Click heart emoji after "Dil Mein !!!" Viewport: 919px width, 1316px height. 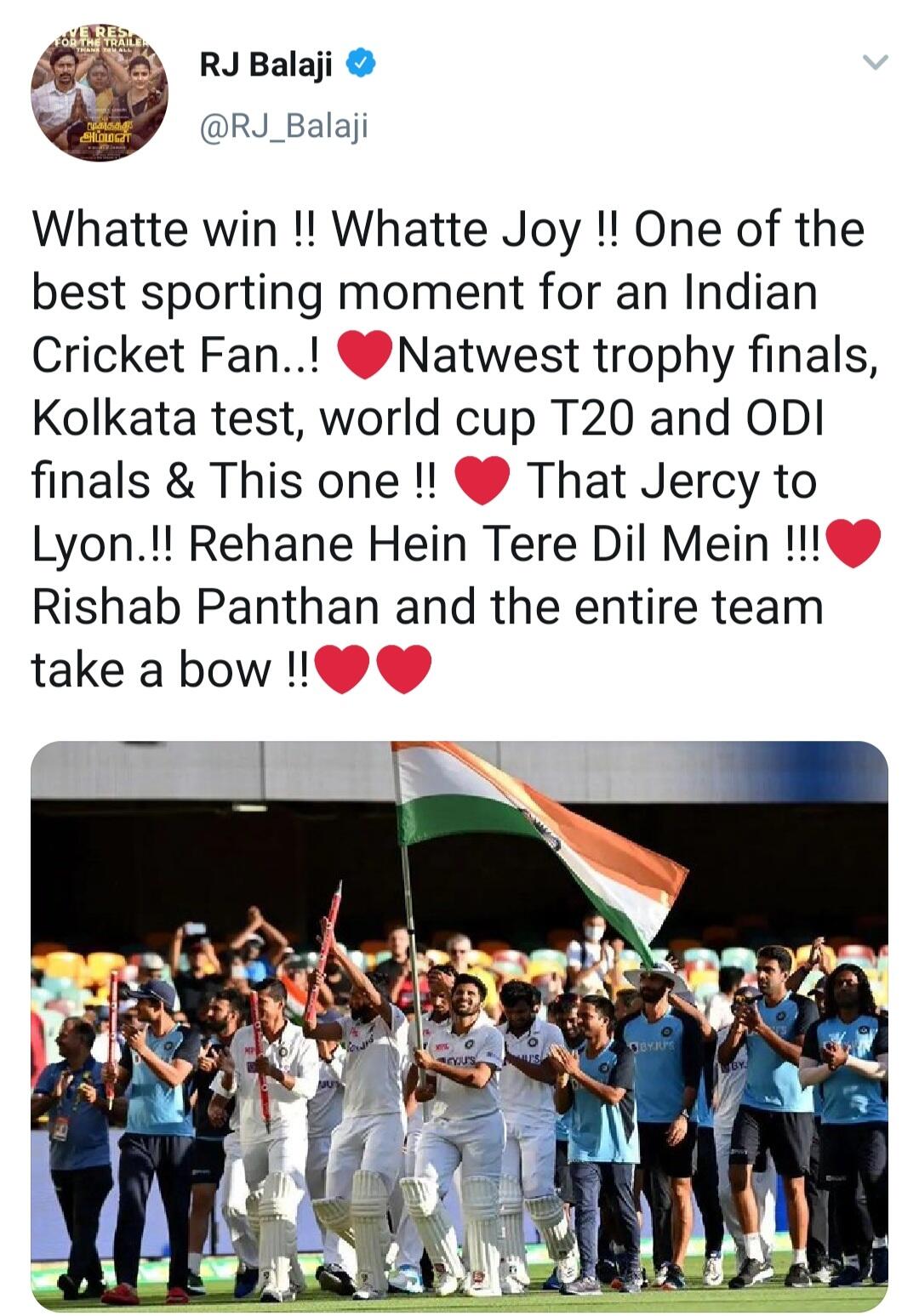[853, 544]
